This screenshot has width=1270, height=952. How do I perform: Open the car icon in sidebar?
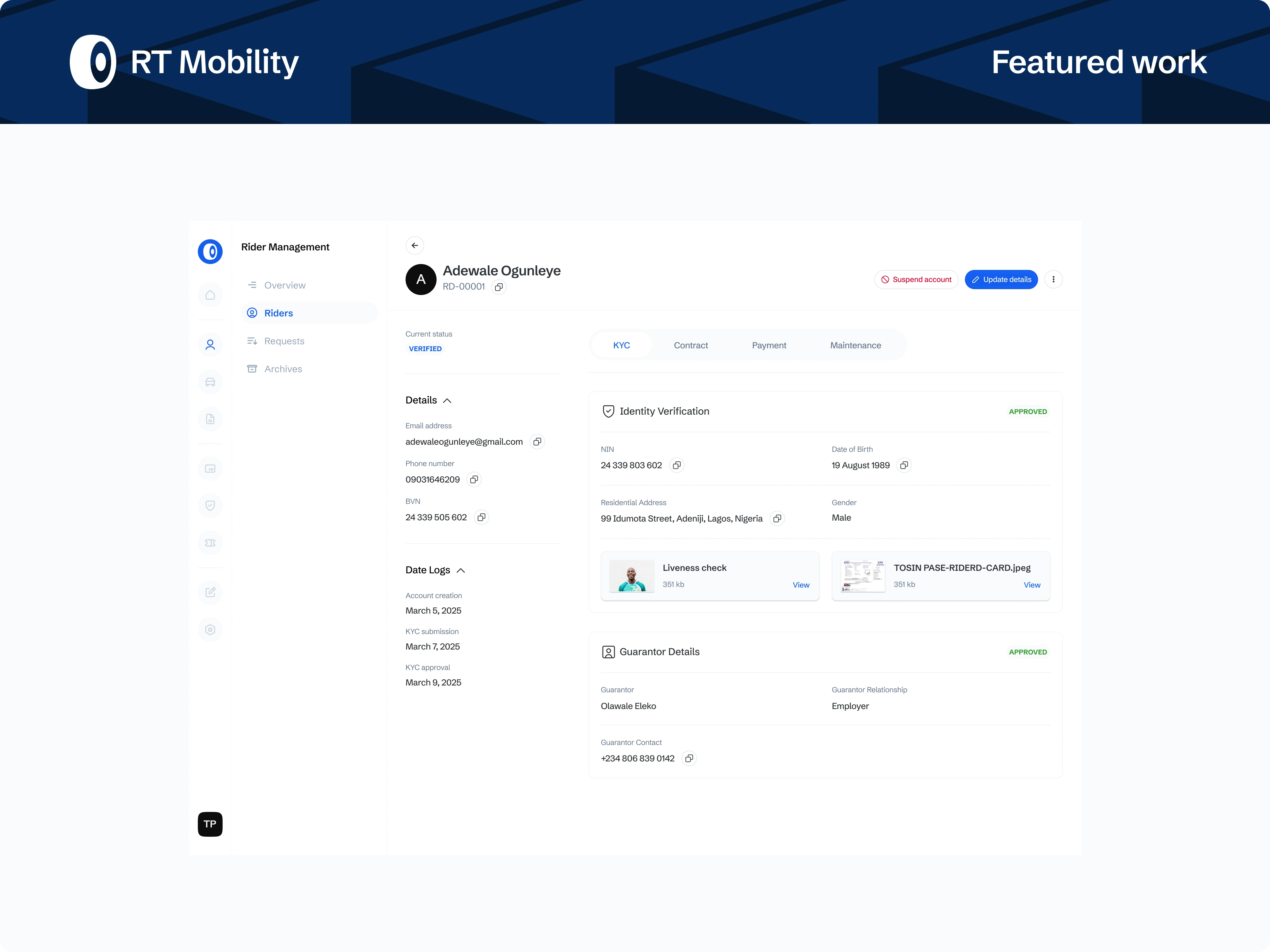(210, 382)
